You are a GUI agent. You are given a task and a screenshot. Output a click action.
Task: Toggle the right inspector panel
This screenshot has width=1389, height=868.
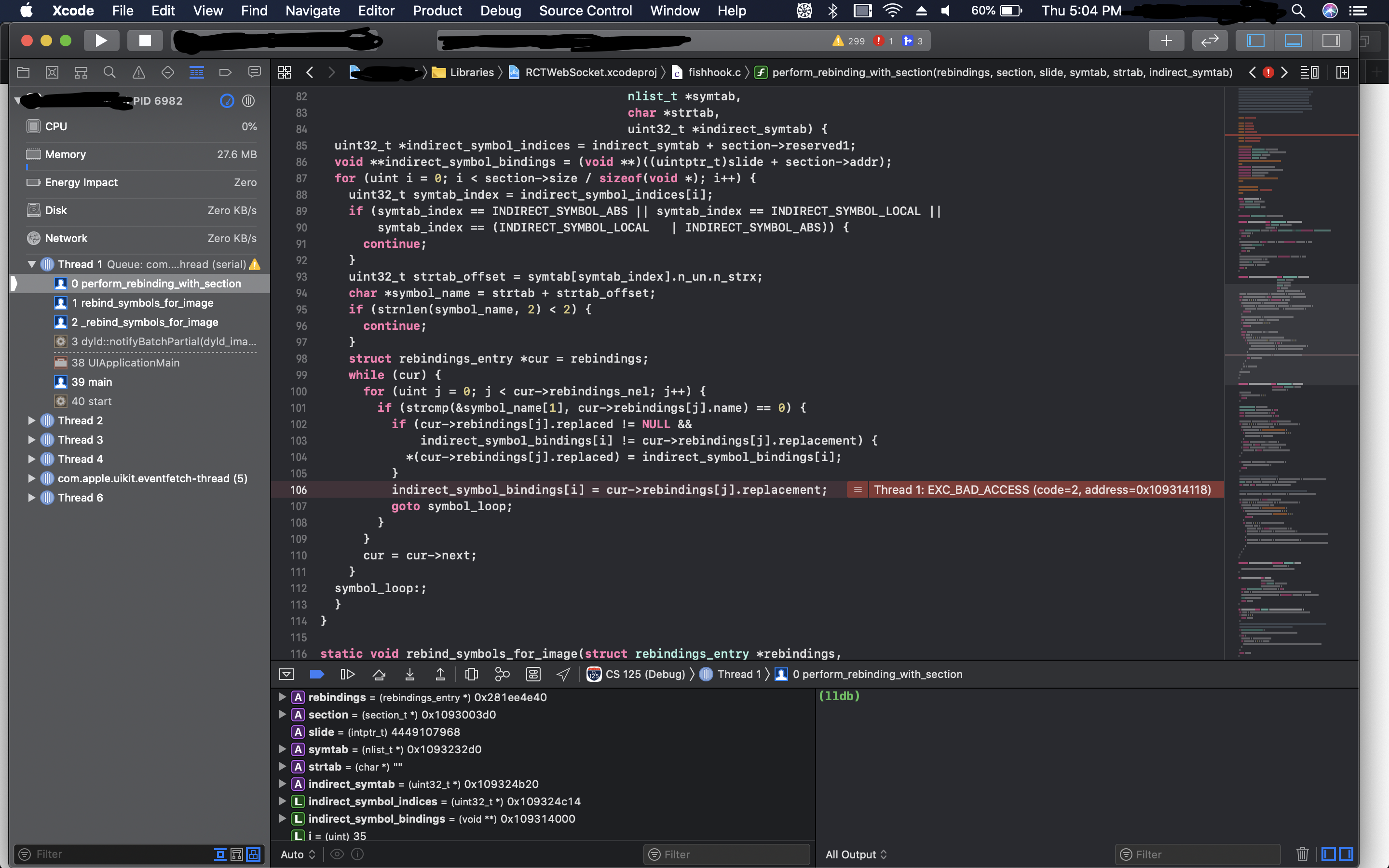pos(1332,40)
